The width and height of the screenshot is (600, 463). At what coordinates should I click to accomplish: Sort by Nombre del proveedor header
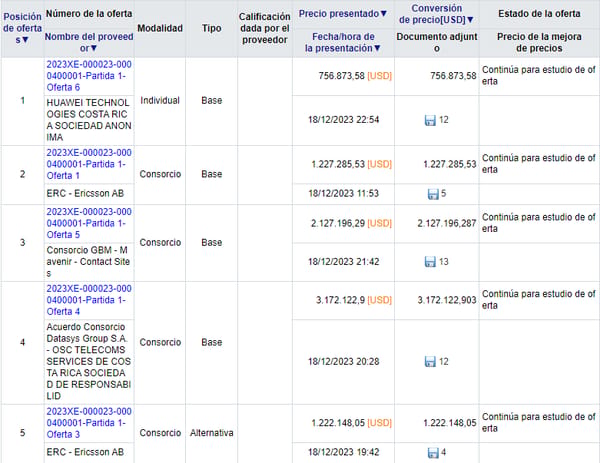click(89, 42)
